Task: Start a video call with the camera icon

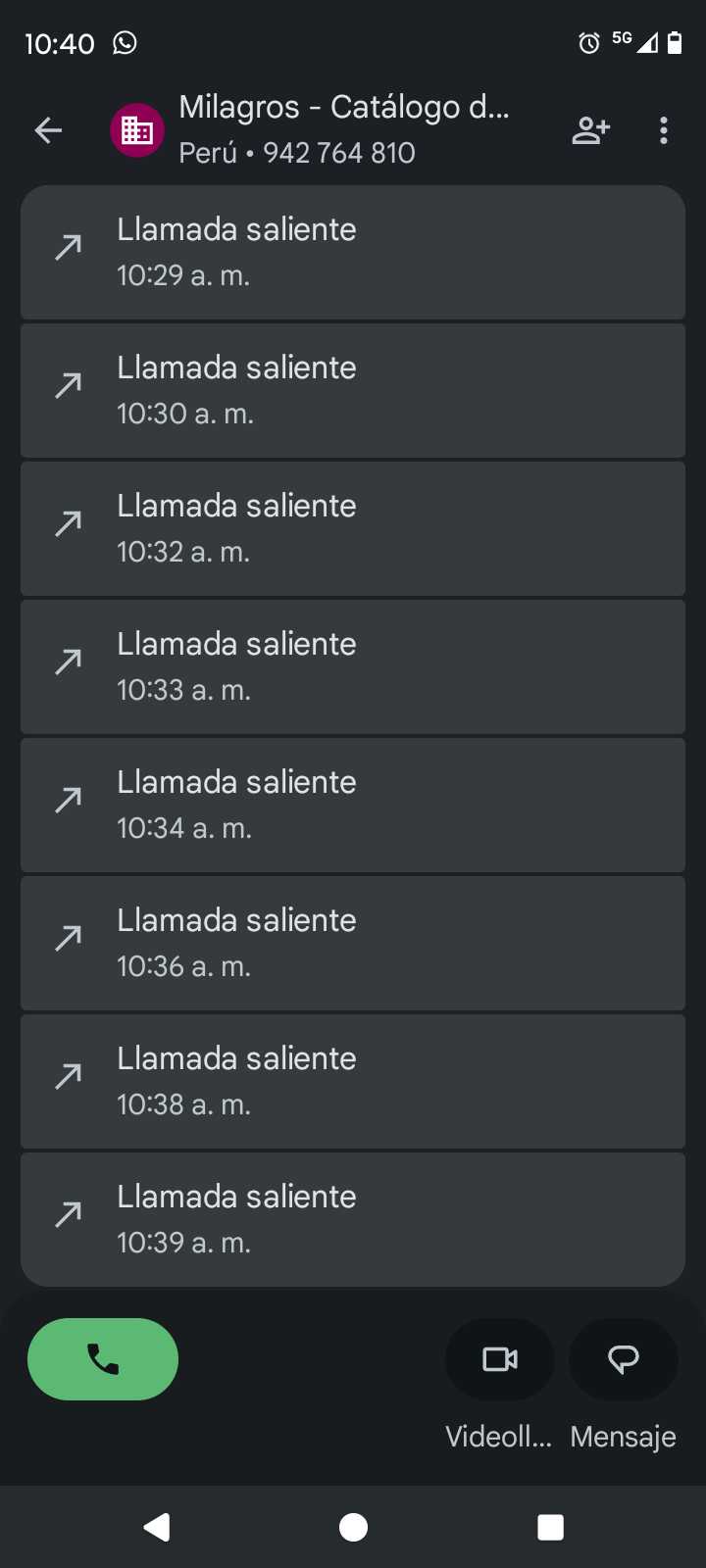Action: click(x=500, y=1359)
